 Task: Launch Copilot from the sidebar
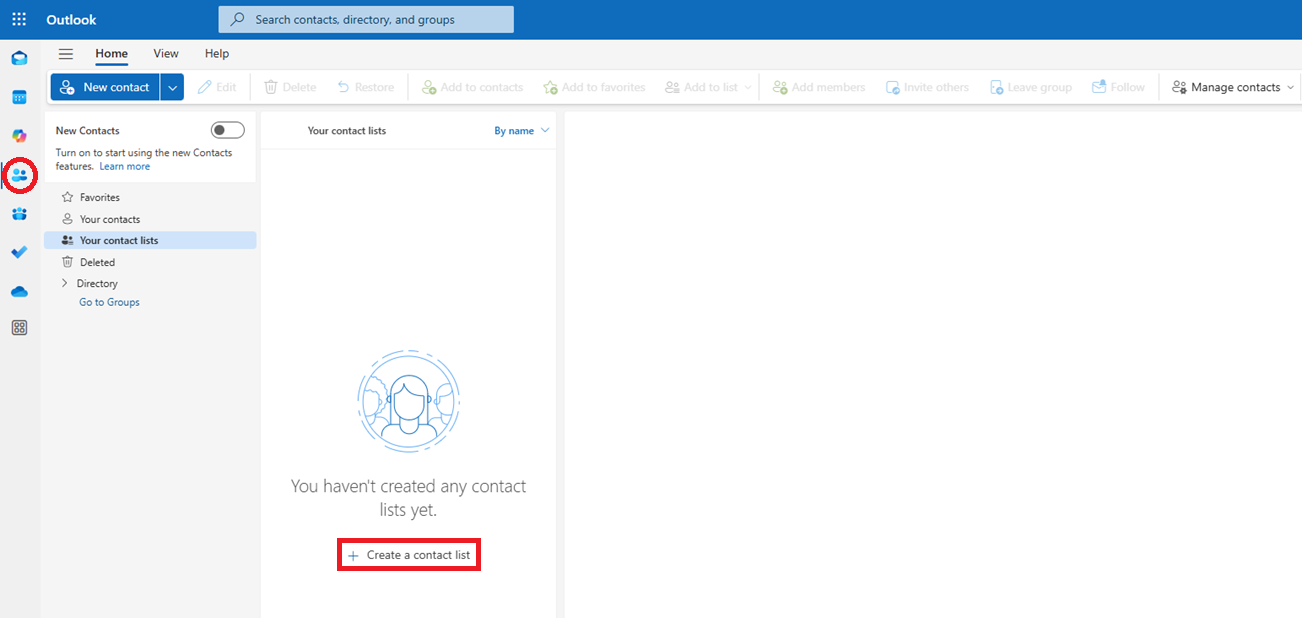[19, 135]
